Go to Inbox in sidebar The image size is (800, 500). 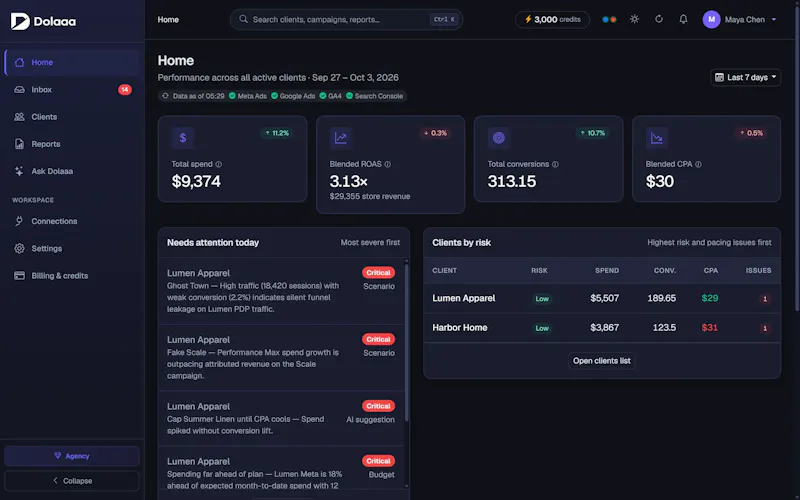tap(72, 90)
